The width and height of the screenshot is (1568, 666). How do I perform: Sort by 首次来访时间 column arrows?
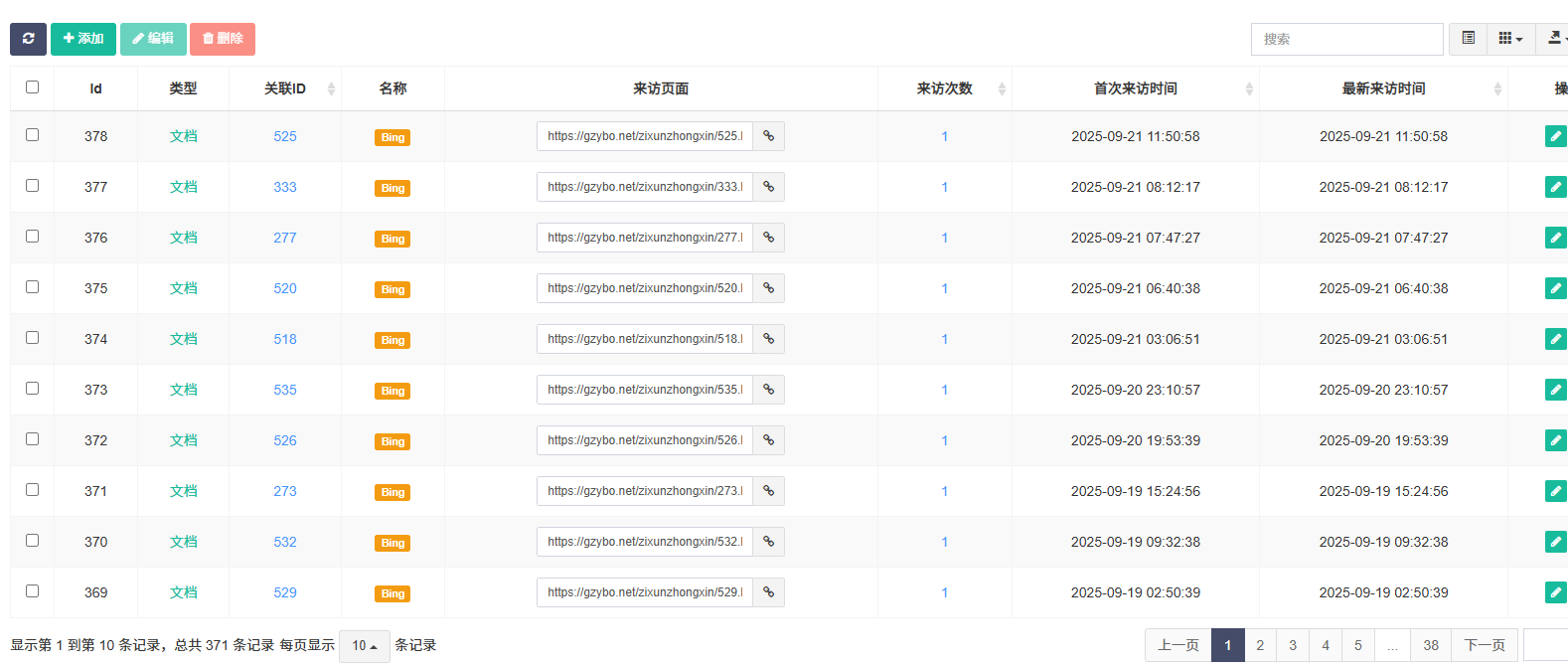point(1249,89)
